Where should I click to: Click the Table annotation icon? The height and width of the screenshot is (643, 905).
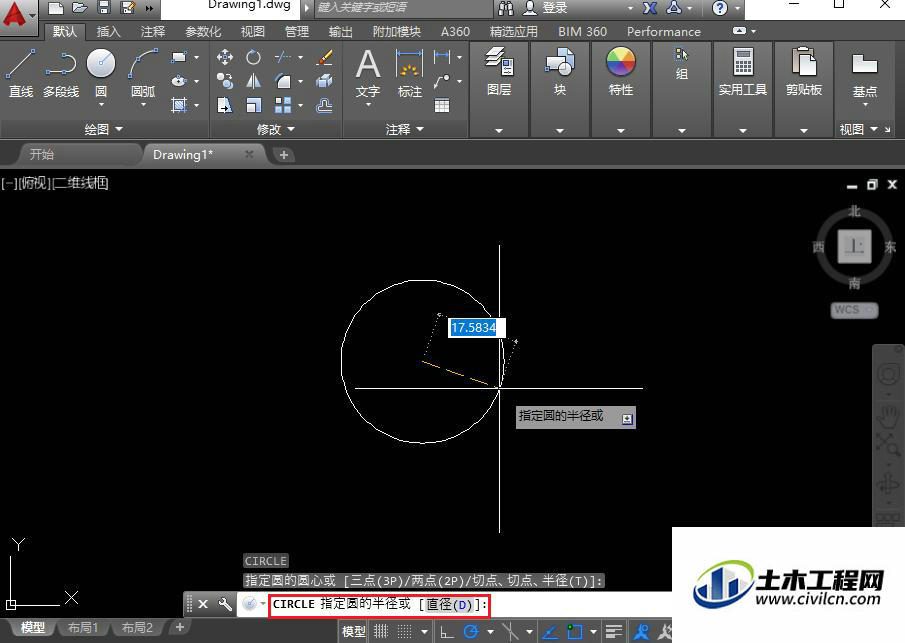click(x=442, y=105)
